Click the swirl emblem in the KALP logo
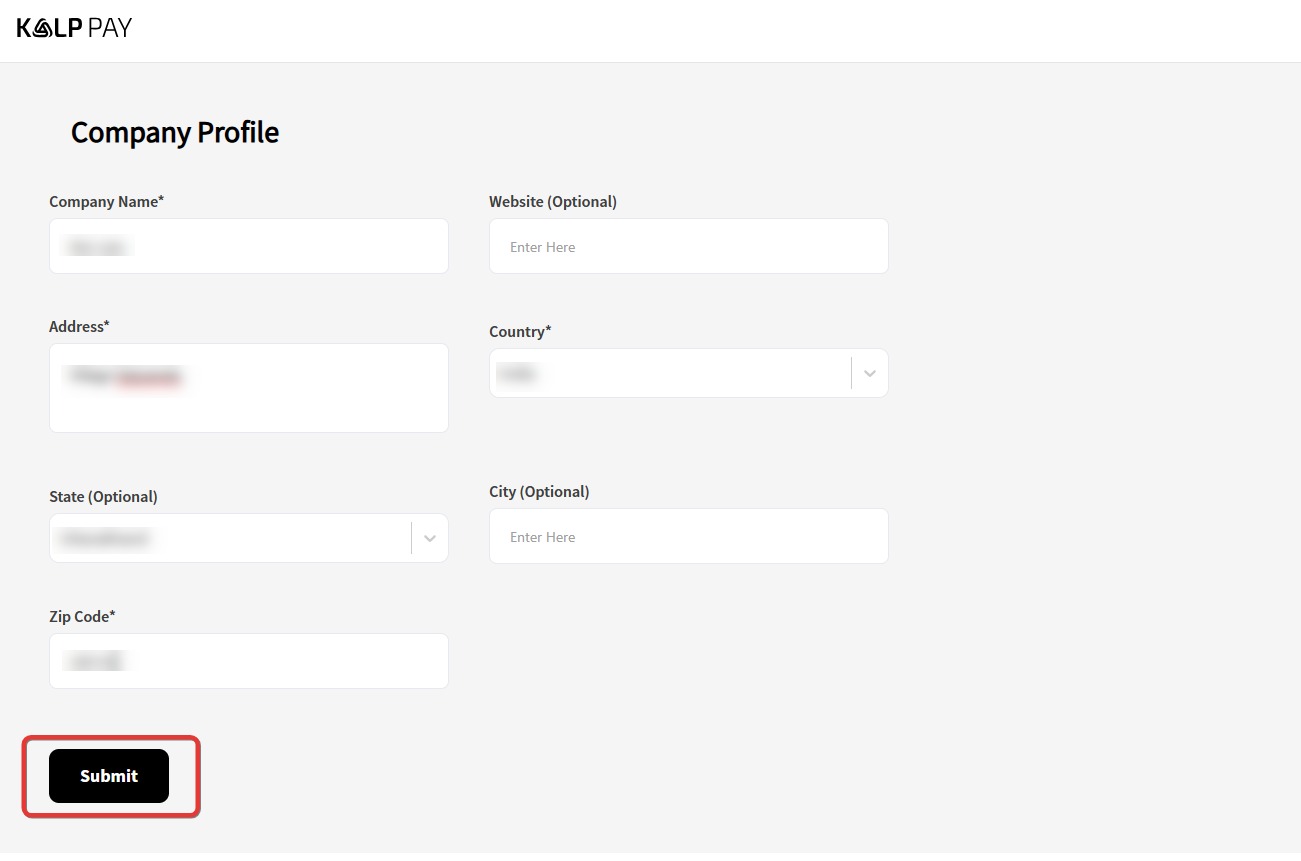The width and height of the screenshot is (1301, 861). [42, 28]
